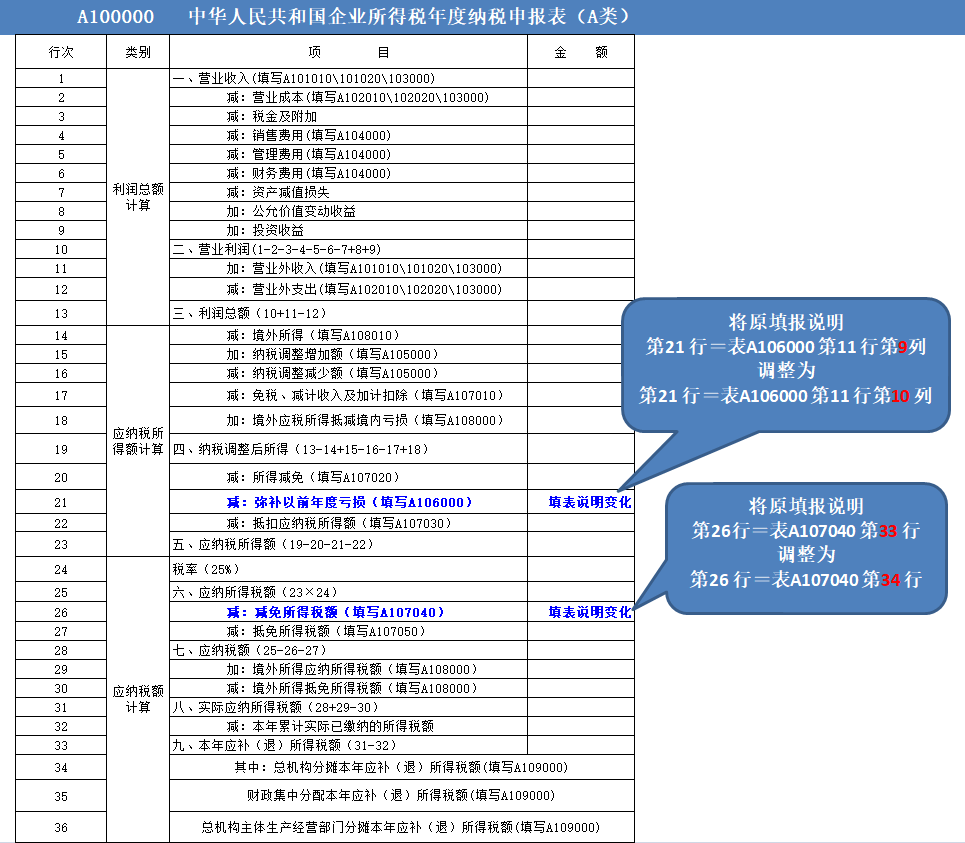Image resolution: width=965 pixels, height=843 pixels.
Task: Select the 减：纳税调整减少额 row
Action: coord(348,374)
